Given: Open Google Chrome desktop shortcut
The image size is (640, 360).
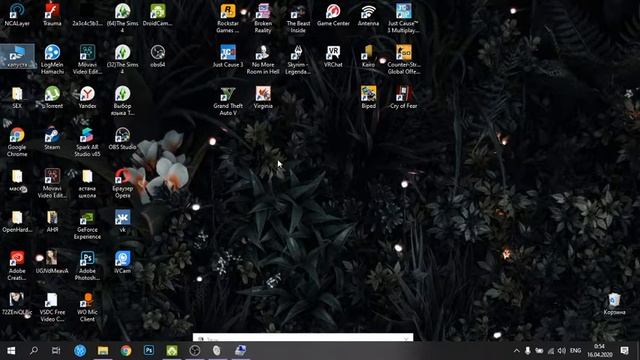Looking at the screenshot, I should [x=17, y=142].
